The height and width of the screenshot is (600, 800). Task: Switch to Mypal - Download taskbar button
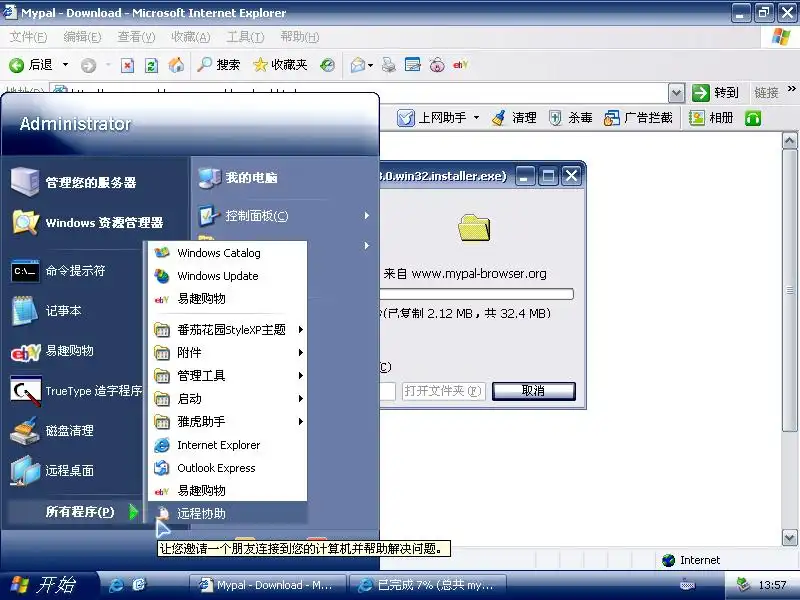tap(267, 585)
